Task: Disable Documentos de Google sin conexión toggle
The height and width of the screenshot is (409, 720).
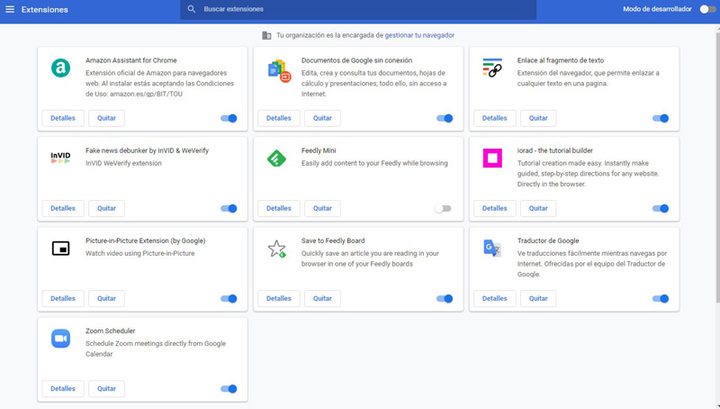Action: point(444,118)
